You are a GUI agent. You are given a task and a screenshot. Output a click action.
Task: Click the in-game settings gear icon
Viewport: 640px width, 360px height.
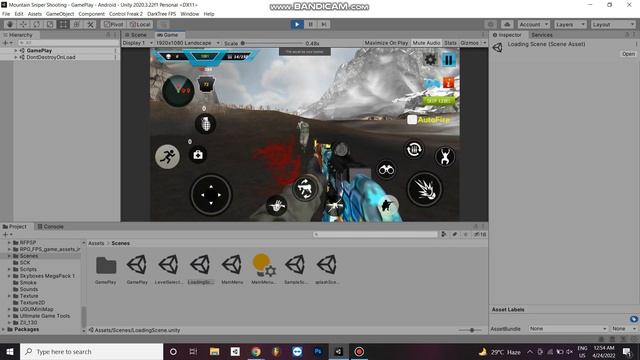(x=430, y=60)
